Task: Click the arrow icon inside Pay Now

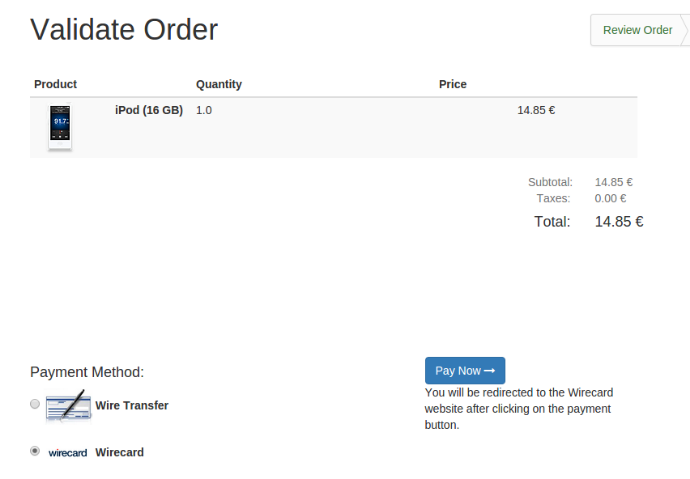Action: [489, 371]
